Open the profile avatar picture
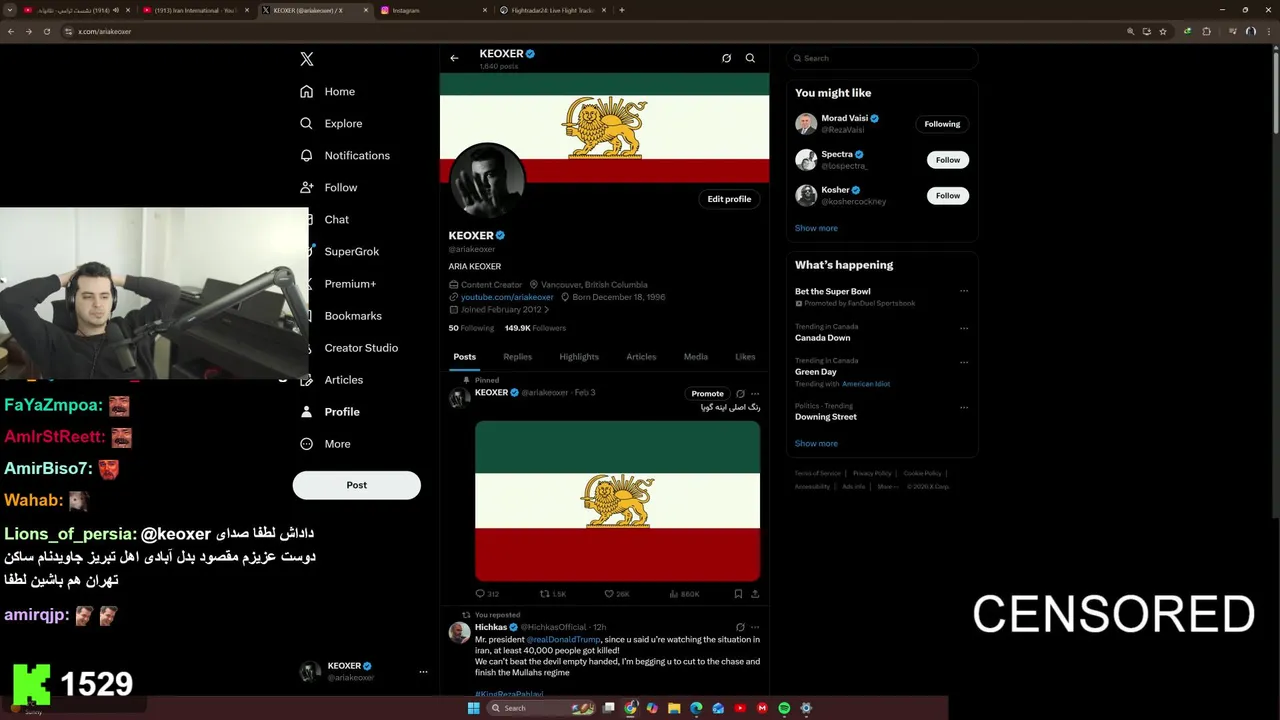The image size is (1280, 720). click(x=488, y=181)
